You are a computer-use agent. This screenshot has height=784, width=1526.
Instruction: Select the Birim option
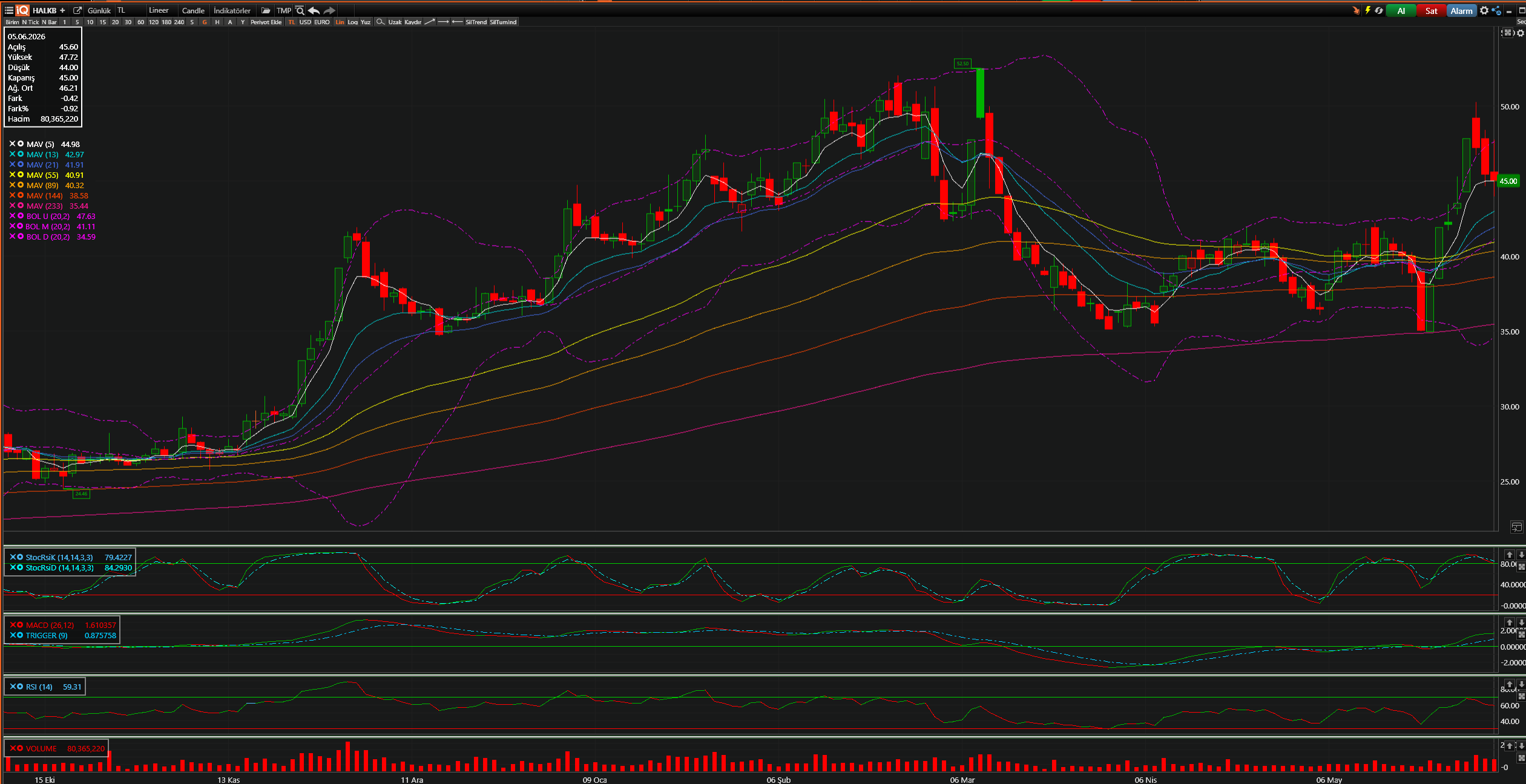tap(12, 22)
